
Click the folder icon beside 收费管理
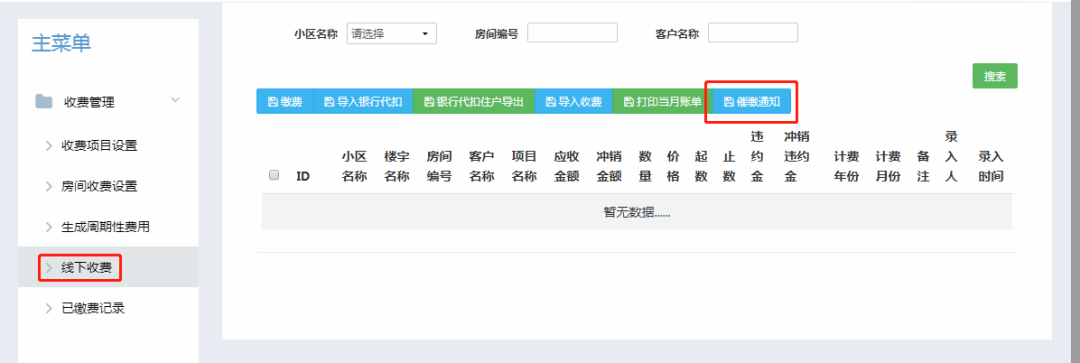click(44, 102)
